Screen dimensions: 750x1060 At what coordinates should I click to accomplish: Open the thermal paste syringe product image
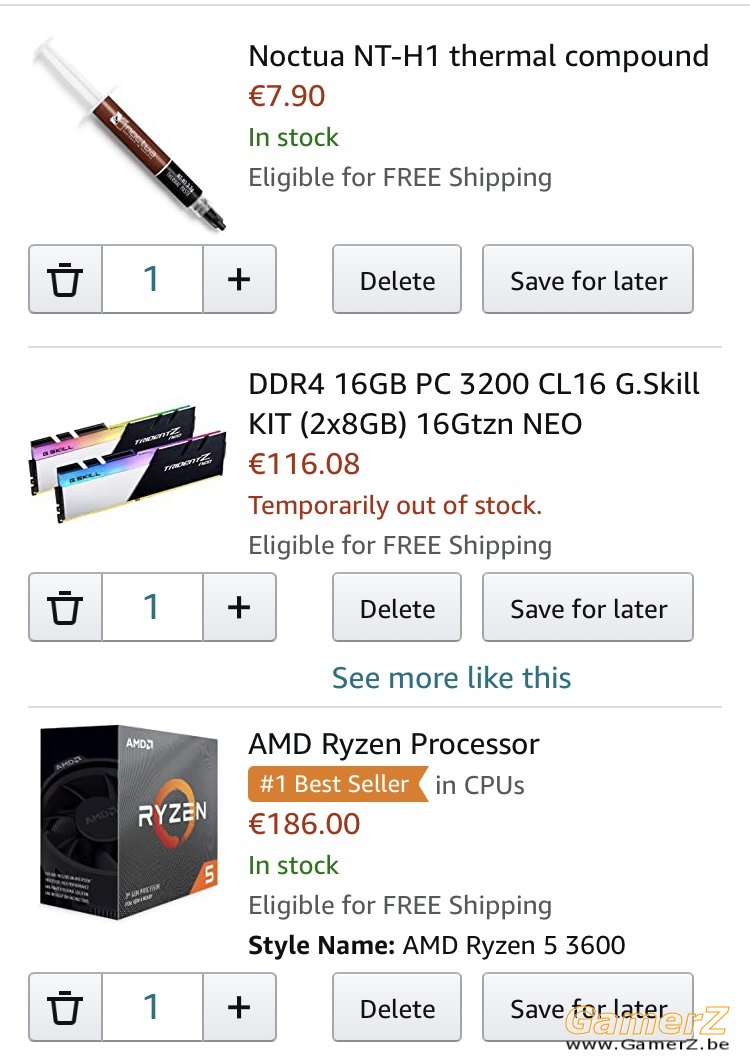[x=128, y=134]
